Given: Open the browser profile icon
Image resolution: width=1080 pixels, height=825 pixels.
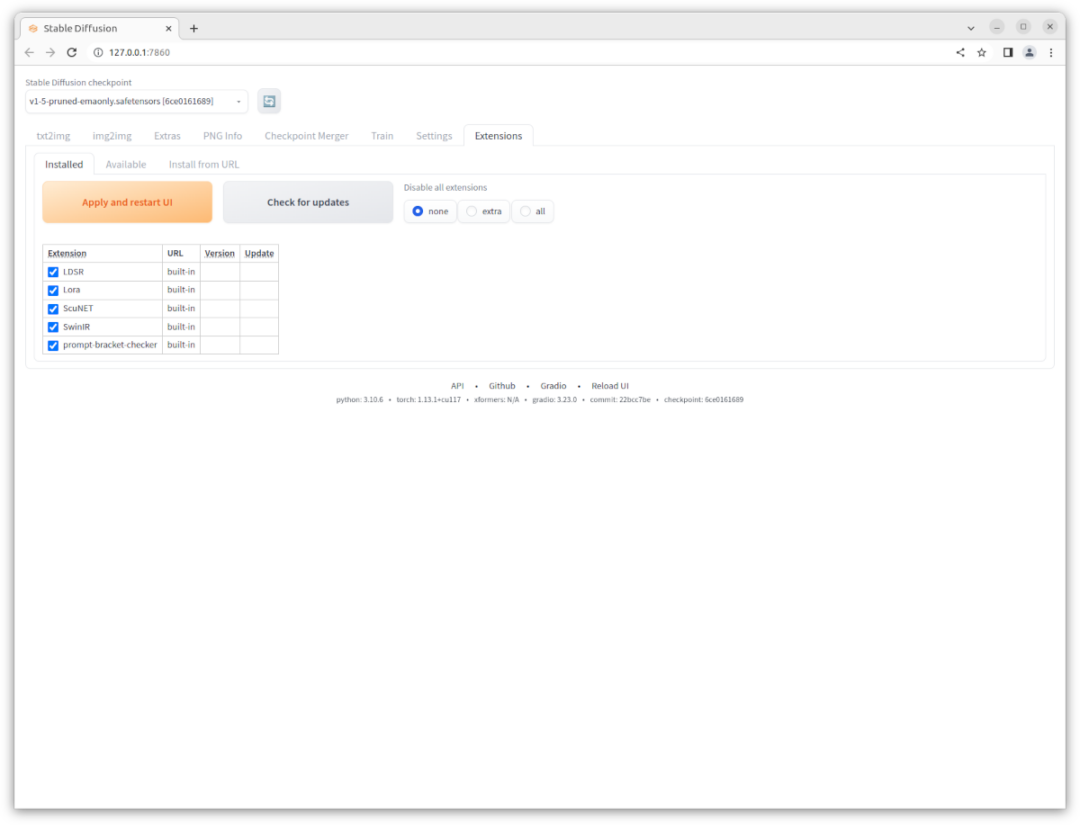Looking at the screenshot, I should [x=1029, y=52].
